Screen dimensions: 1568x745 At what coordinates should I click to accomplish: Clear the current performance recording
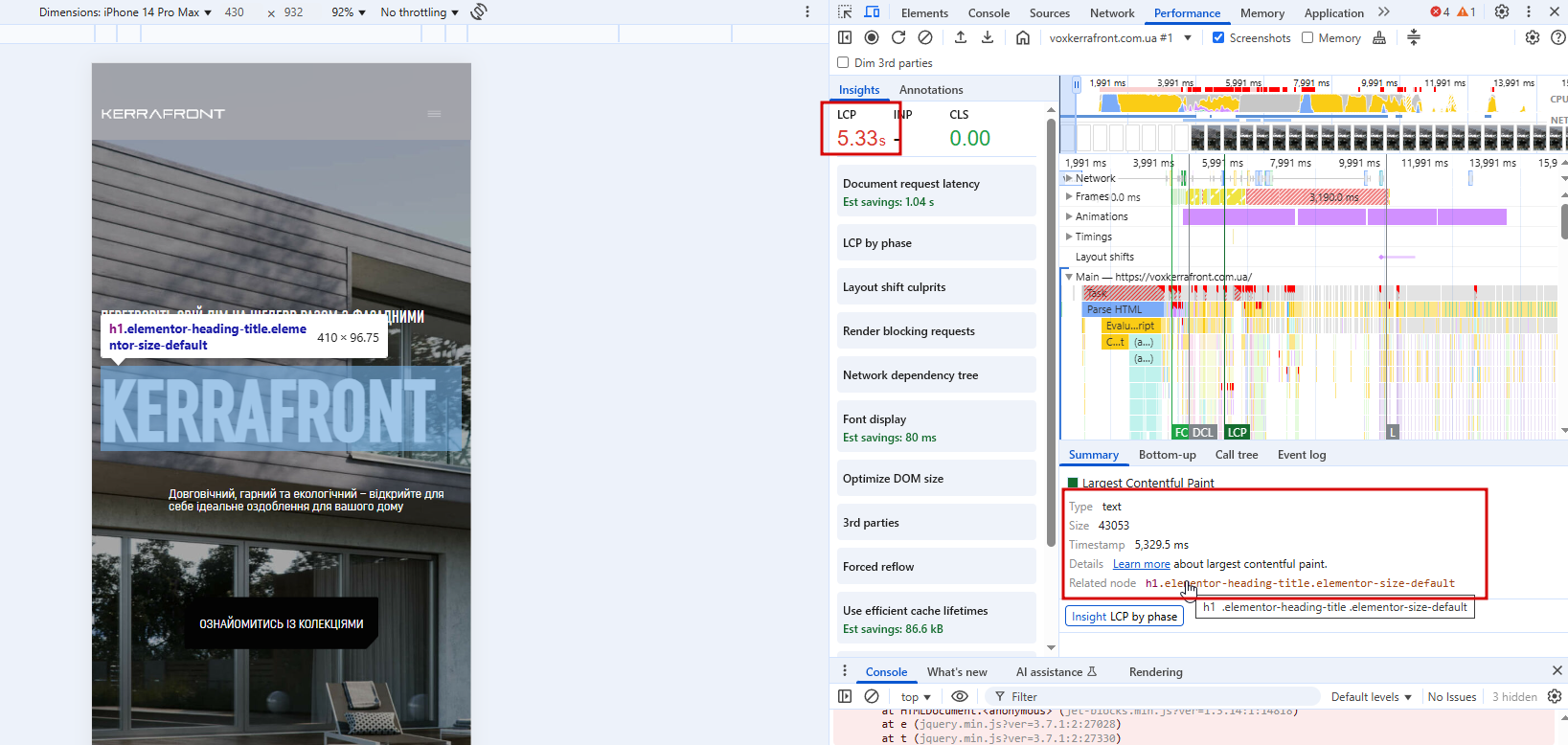tap(925, 37)
